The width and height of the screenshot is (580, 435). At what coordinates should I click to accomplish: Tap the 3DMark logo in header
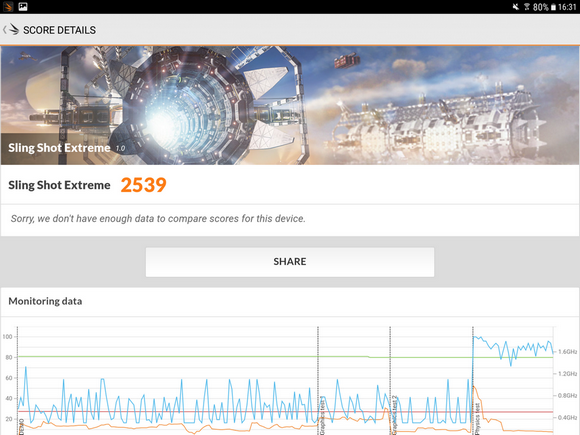coord(14,30)
